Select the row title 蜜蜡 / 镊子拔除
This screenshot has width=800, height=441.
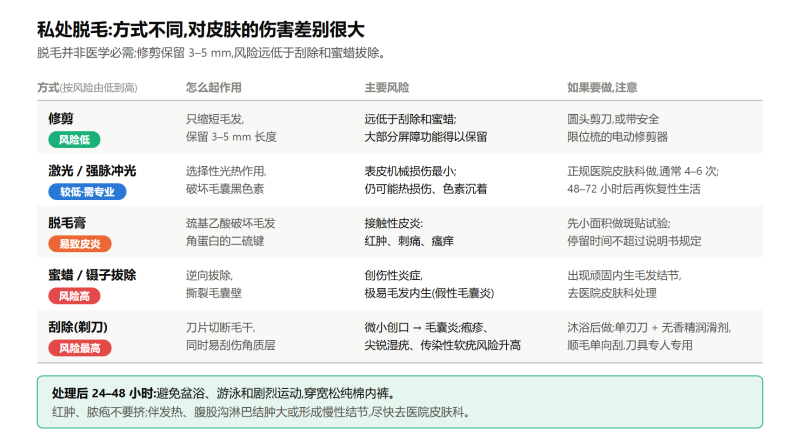[92, 275]
